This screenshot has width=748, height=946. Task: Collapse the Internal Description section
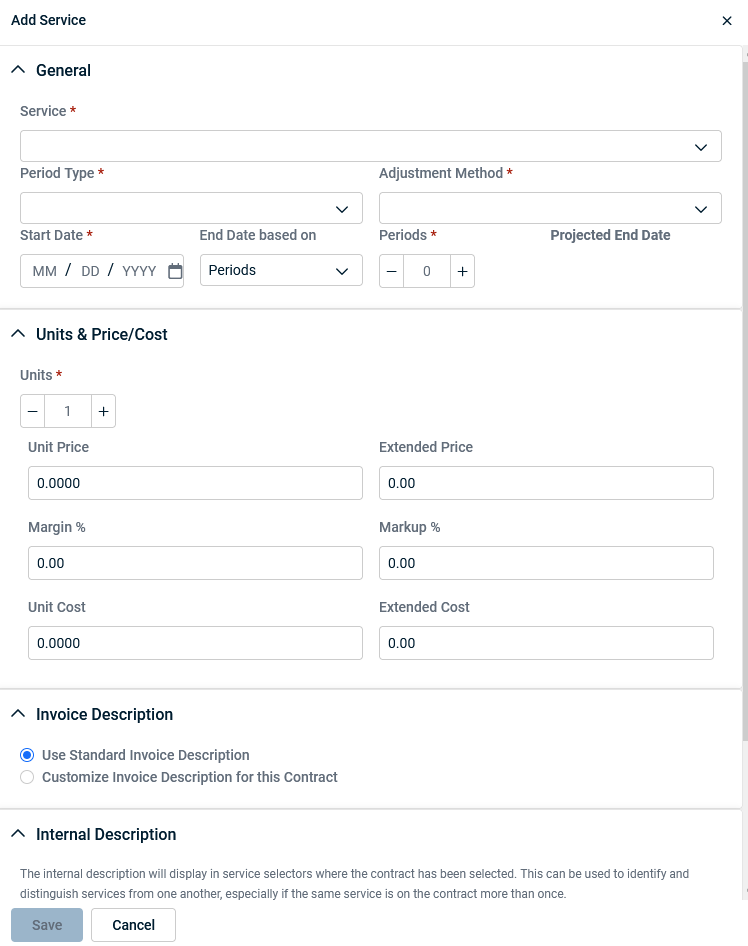(18, 834)
